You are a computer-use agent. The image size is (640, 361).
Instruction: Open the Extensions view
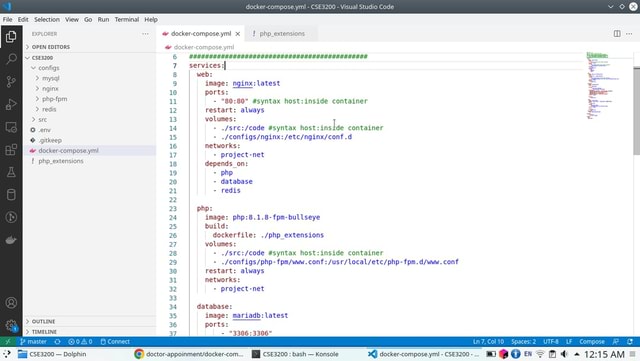[x=11, y=149]
